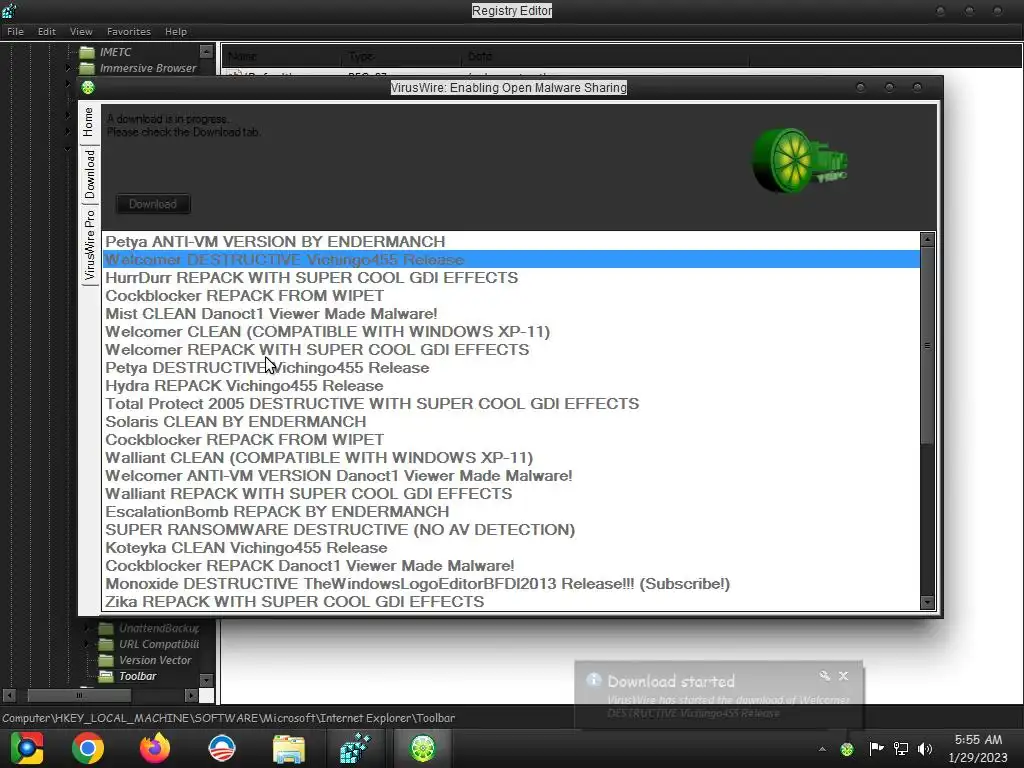Click the VirusWire lime tray icon

[x=847, y=749]
